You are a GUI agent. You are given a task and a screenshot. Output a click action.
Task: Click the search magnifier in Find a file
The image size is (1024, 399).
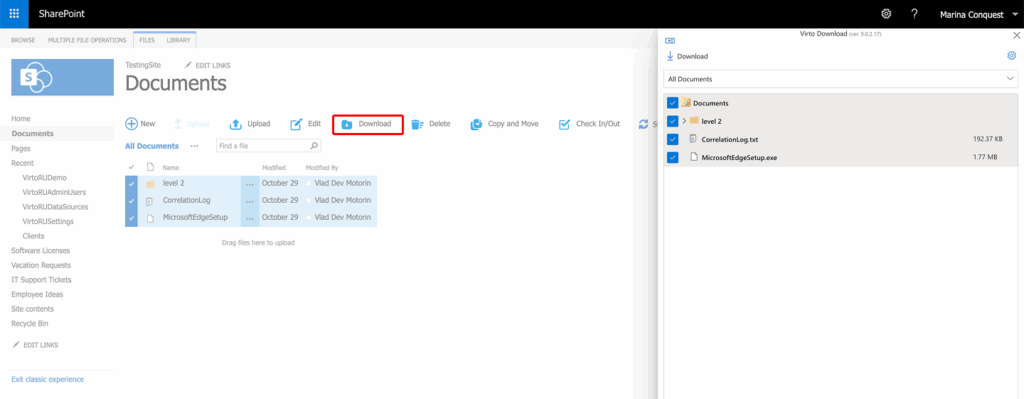314,146
